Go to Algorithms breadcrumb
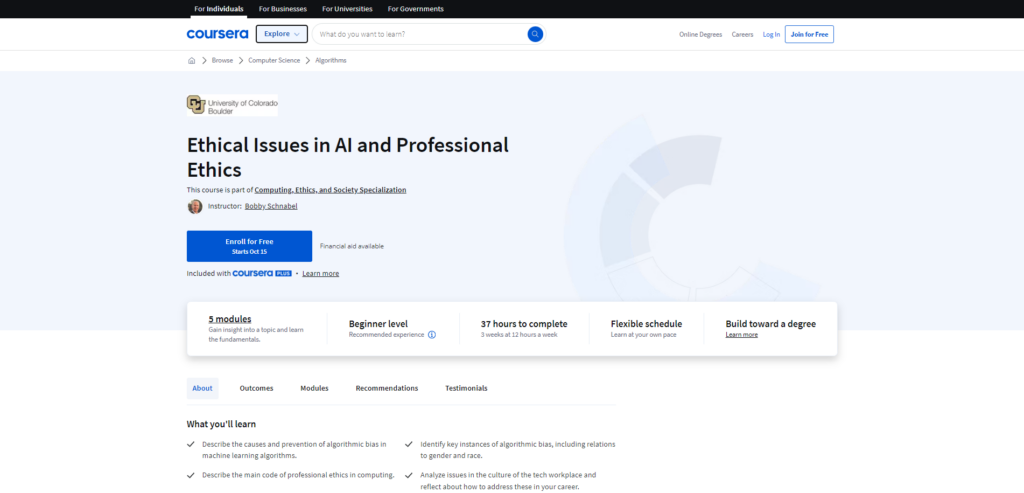 331,60
